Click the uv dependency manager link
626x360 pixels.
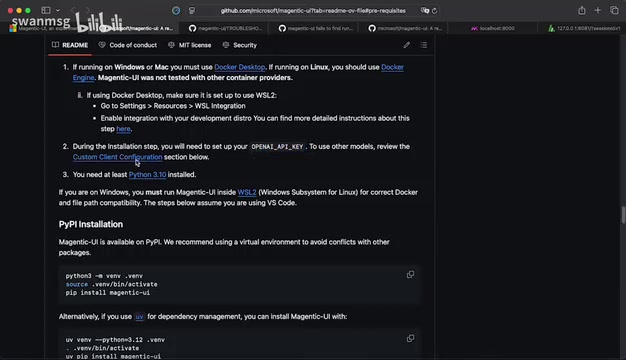[139, 316]
